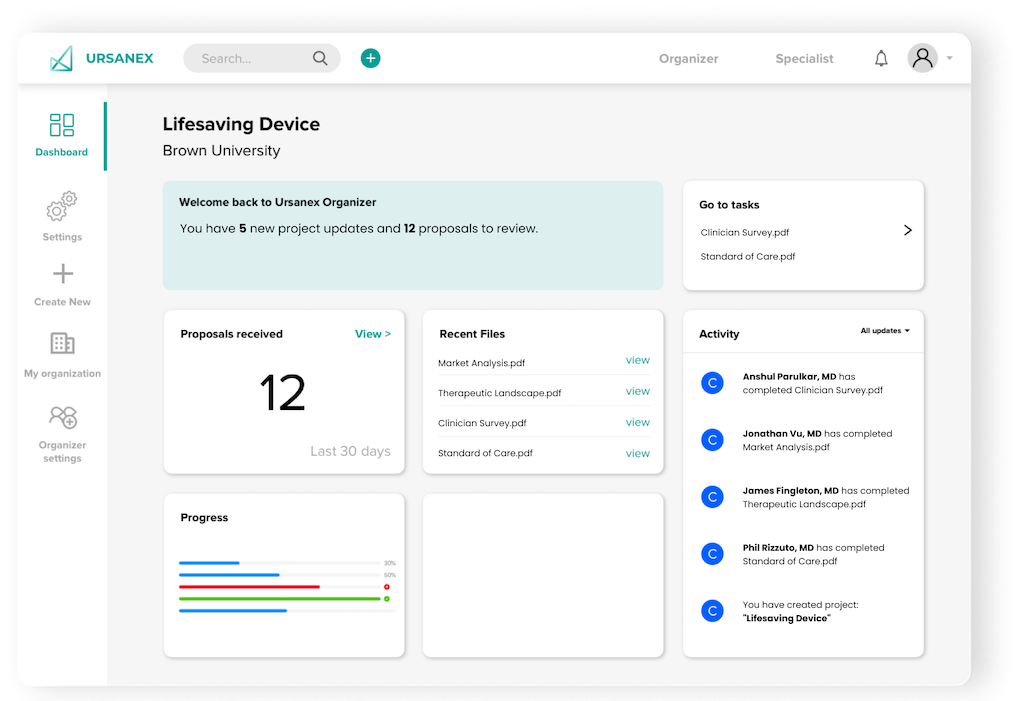The height and width of the screenshot is (701, 1019).
Task: Click the search magnifier icon
Action: tap(319, 58)
